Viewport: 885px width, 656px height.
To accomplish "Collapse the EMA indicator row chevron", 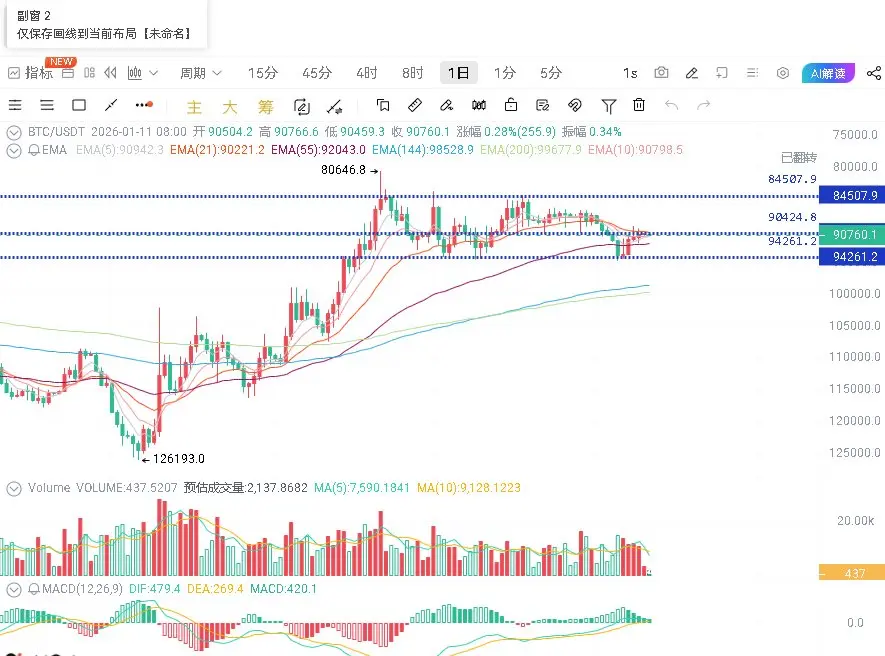I will click(14, 151).
